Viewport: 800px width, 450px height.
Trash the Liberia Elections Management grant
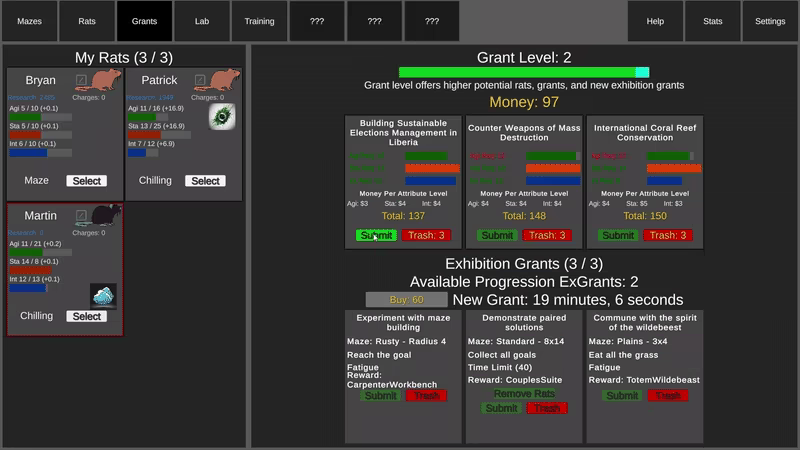click(426, 235)
